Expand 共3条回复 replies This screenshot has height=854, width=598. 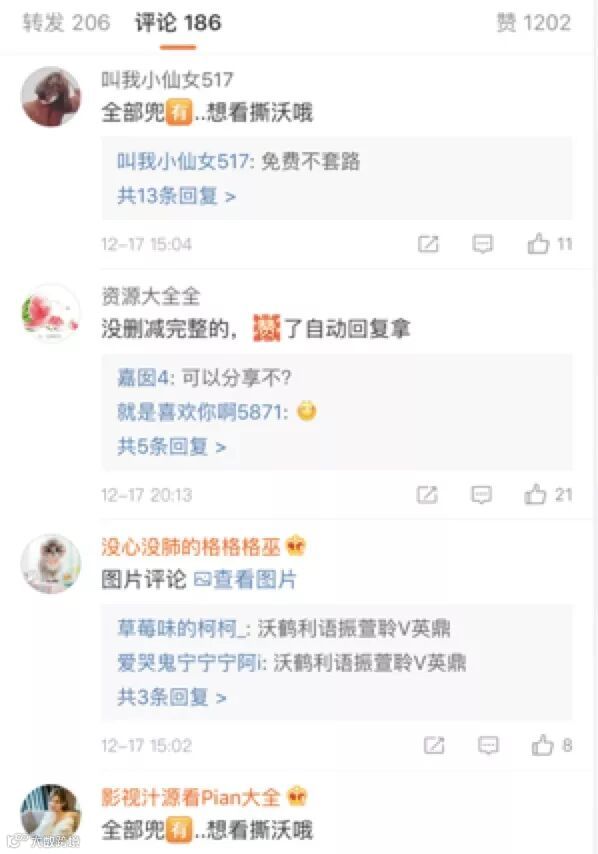[x=172, y=697]
